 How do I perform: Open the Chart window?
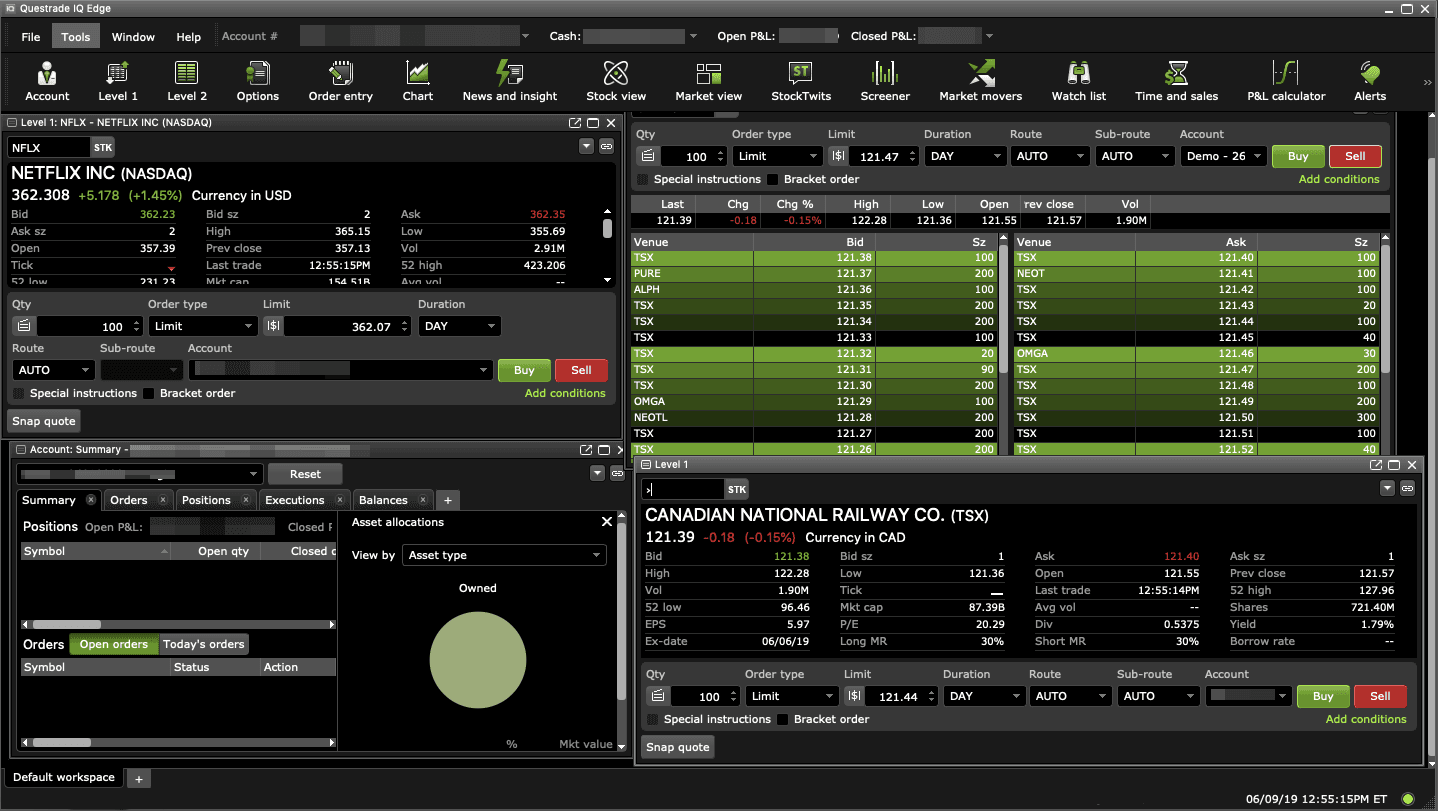(x=417, y=80)
